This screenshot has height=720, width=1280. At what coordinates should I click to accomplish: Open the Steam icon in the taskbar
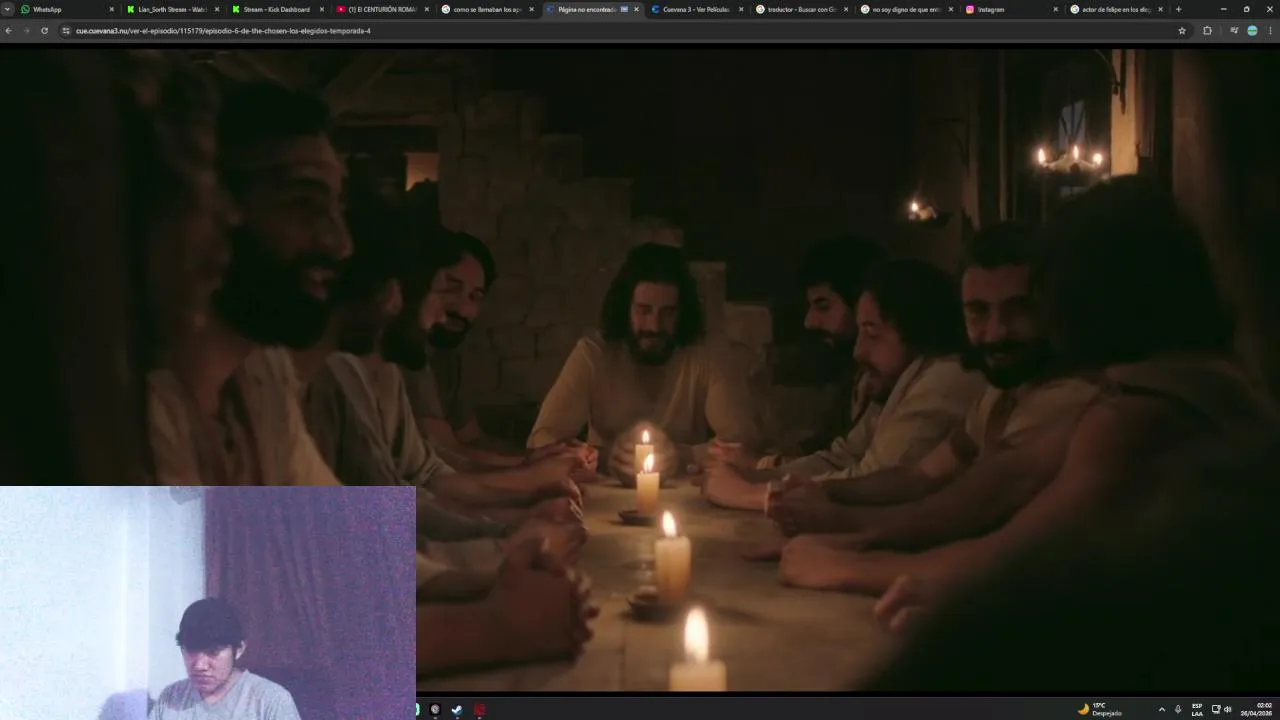coord(457,710)
